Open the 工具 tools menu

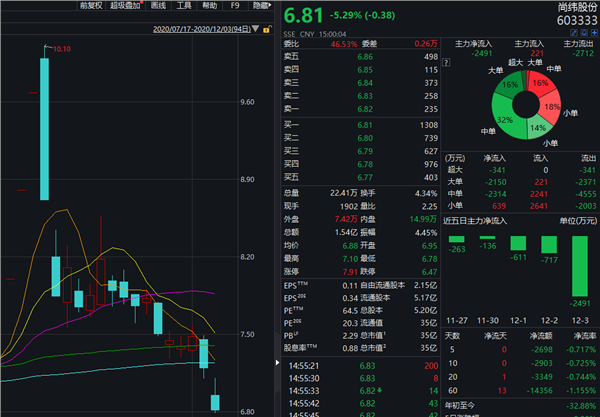184,5
